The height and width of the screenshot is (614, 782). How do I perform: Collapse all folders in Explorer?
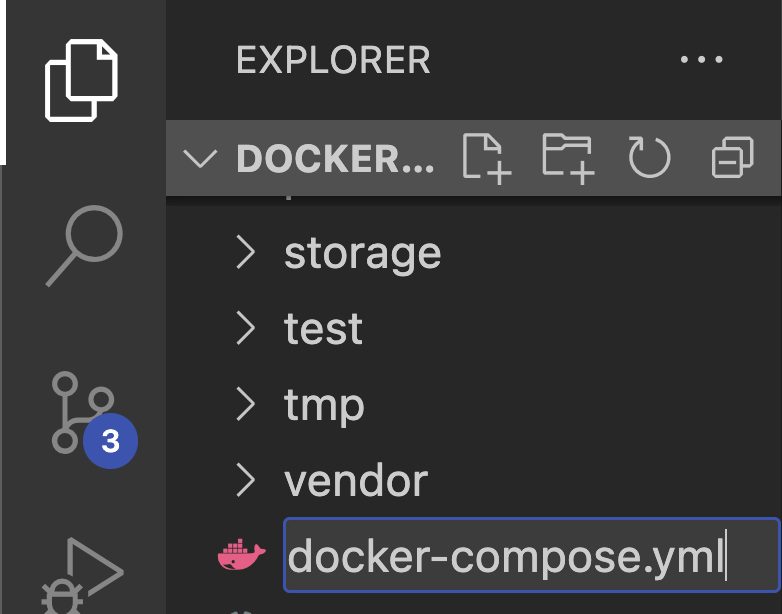[732, 158]
